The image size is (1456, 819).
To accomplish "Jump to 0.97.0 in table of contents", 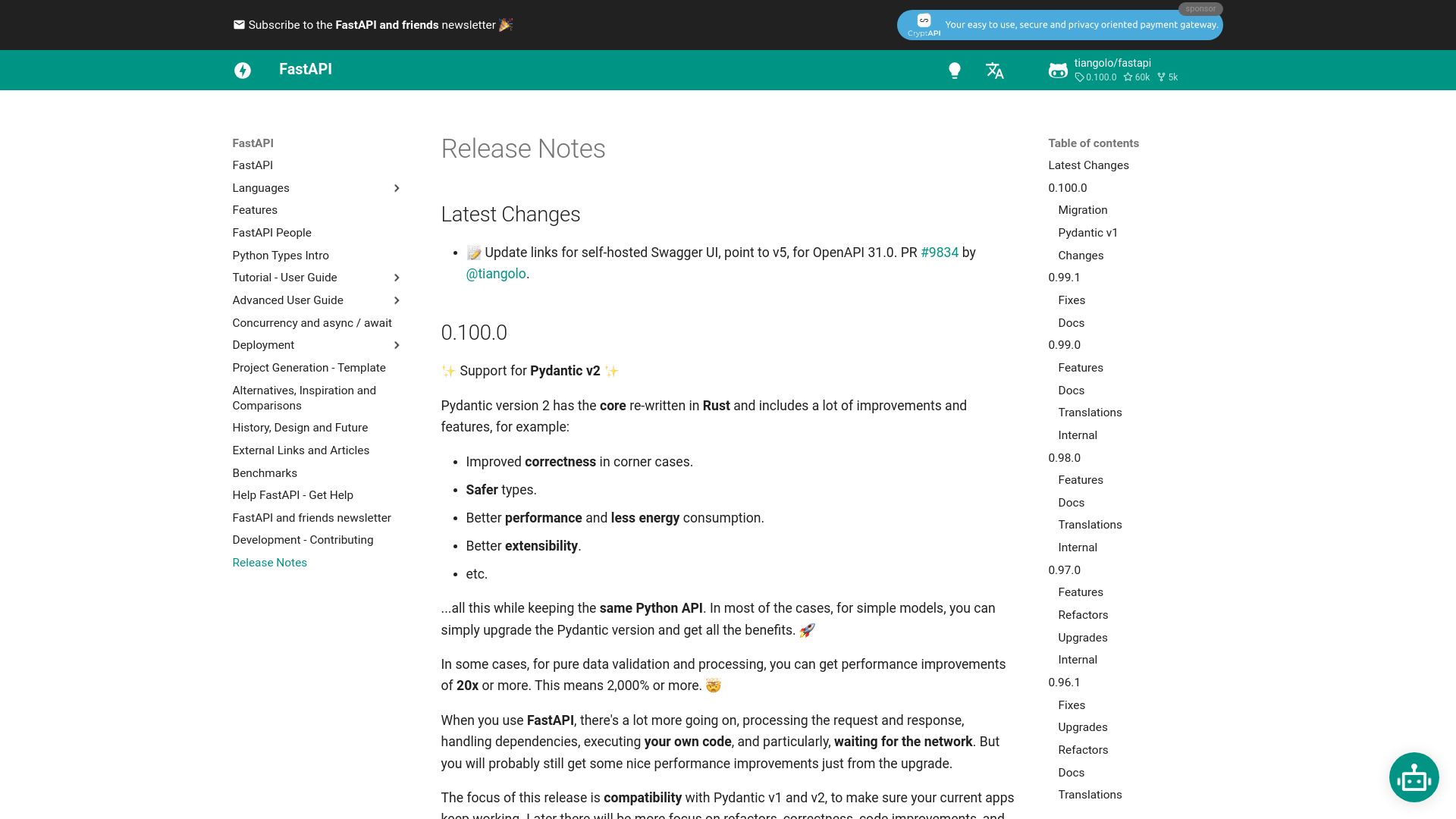I will (1064, 570).
